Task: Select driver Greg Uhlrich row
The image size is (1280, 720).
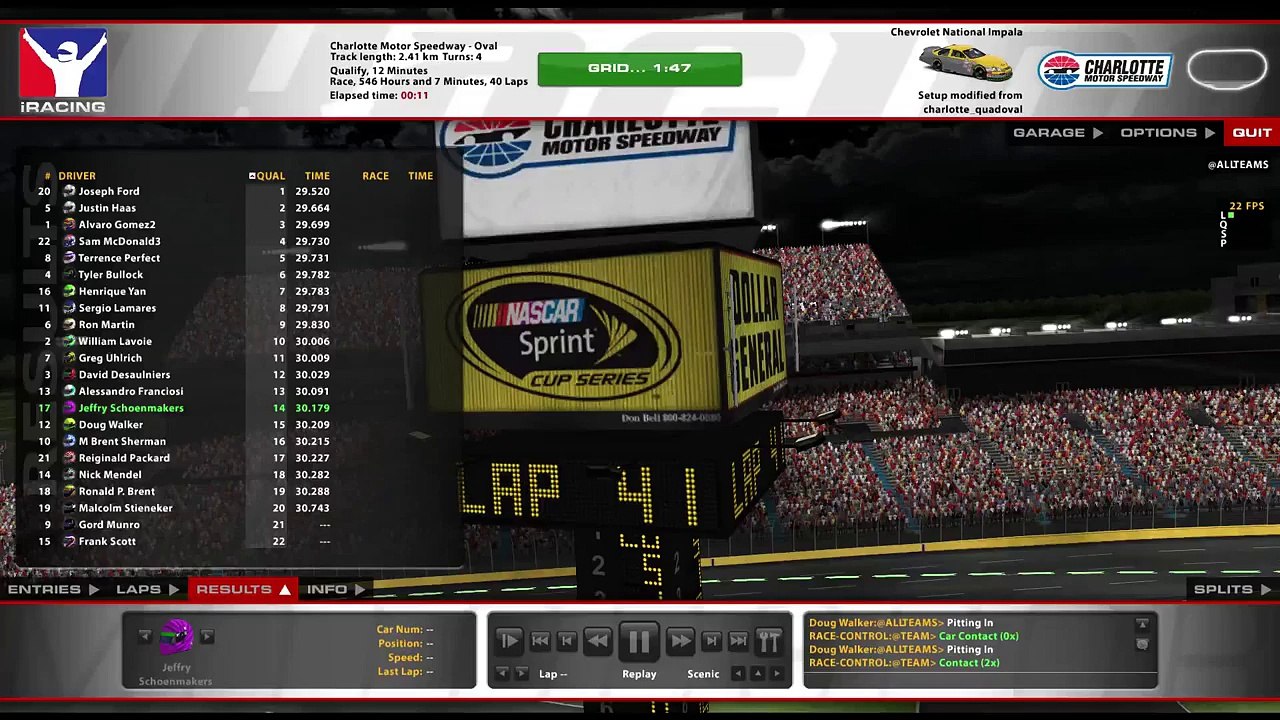Action: (x=185, y=358)
